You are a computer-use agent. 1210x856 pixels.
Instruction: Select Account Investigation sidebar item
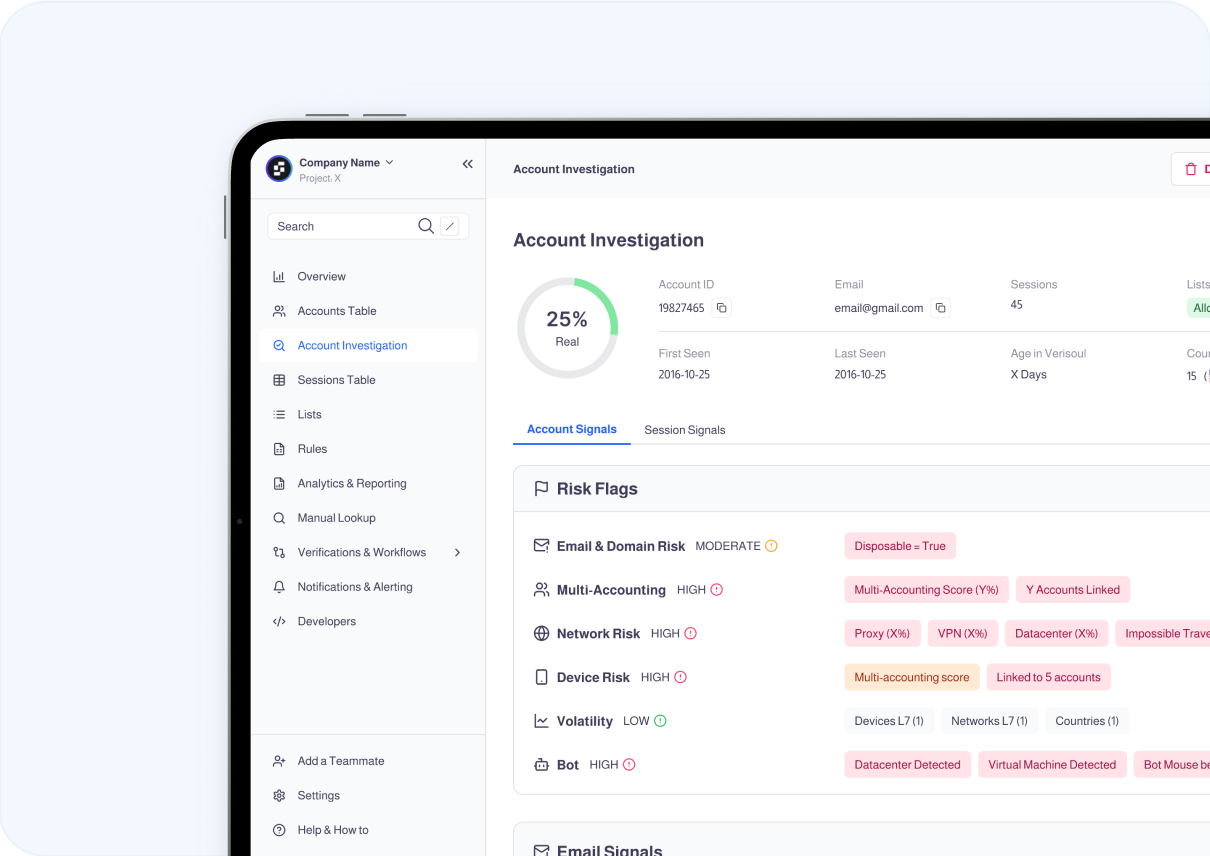coord(368,346)
